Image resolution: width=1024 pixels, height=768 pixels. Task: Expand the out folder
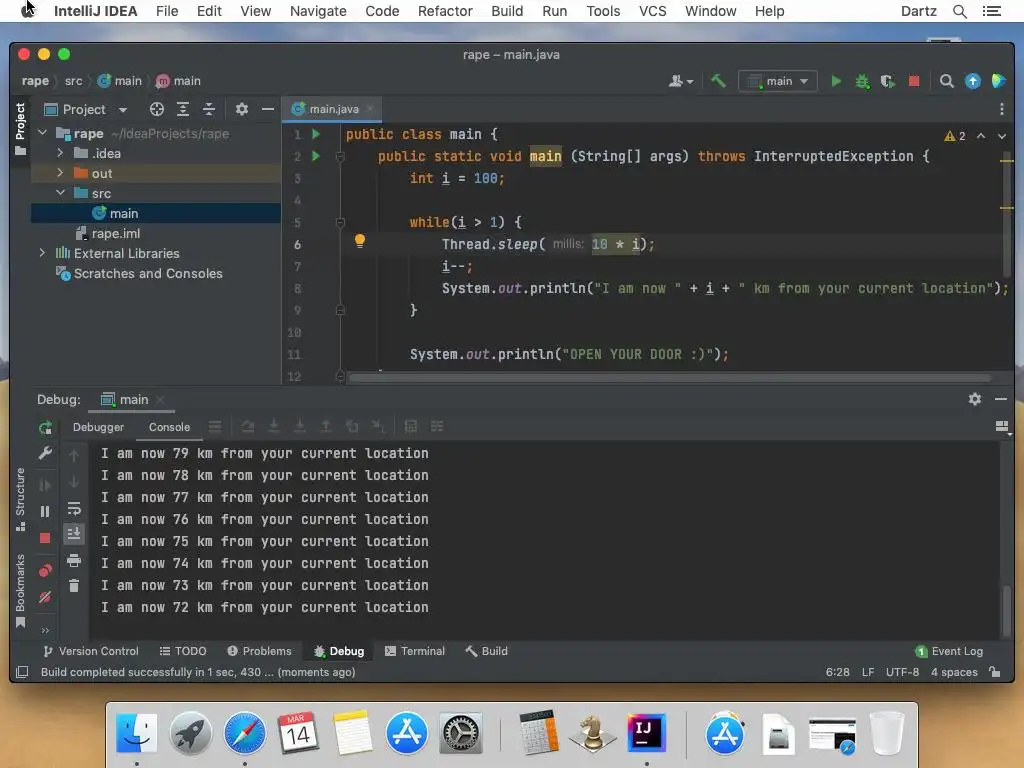pyautogui.click(x=60, y=173)
